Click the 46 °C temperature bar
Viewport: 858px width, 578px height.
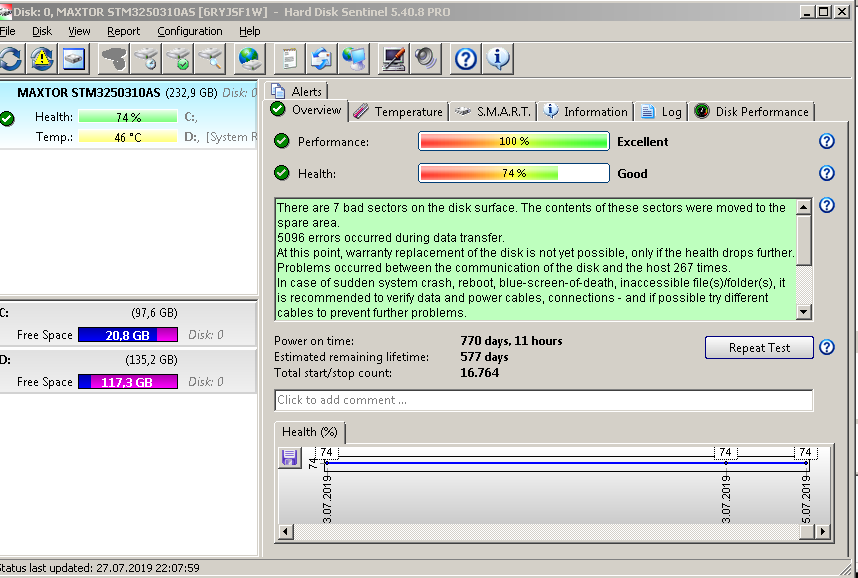coord(128,137)
